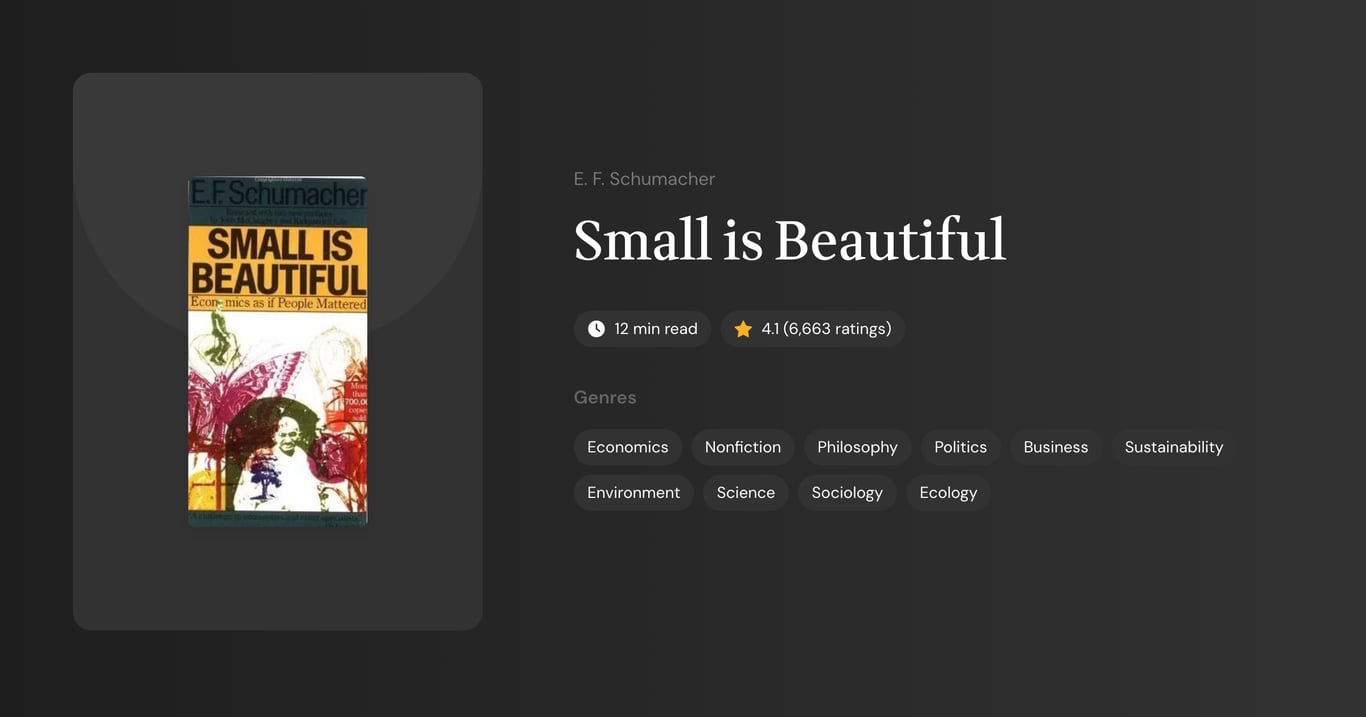Image resolution: width=1366 pixels, height=717 pixels.
Task: Click the clock icon beside the read time
Action: coord(595,328)
